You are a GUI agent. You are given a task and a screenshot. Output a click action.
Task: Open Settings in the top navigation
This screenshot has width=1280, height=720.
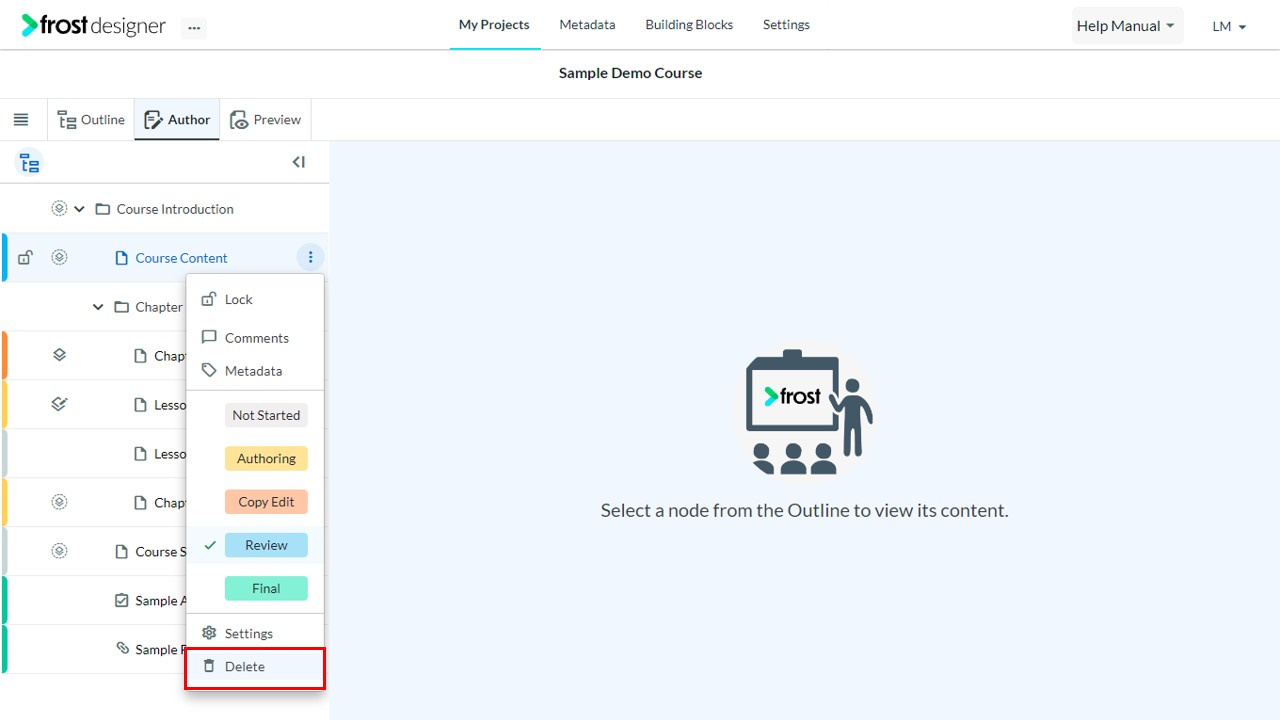[786, 25]
